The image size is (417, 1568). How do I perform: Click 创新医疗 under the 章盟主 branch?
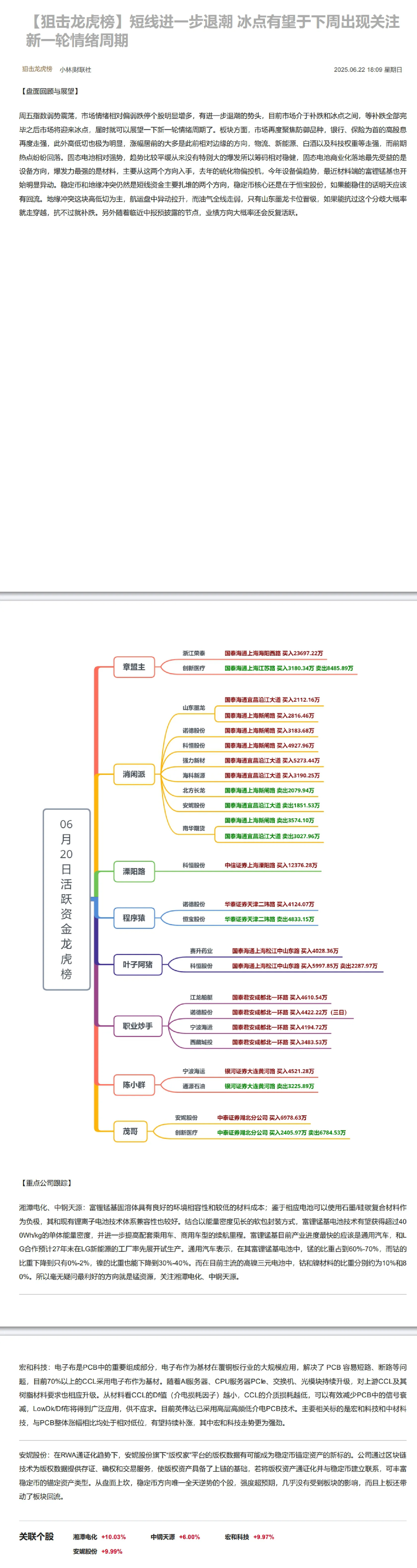[x=194, y=668]
